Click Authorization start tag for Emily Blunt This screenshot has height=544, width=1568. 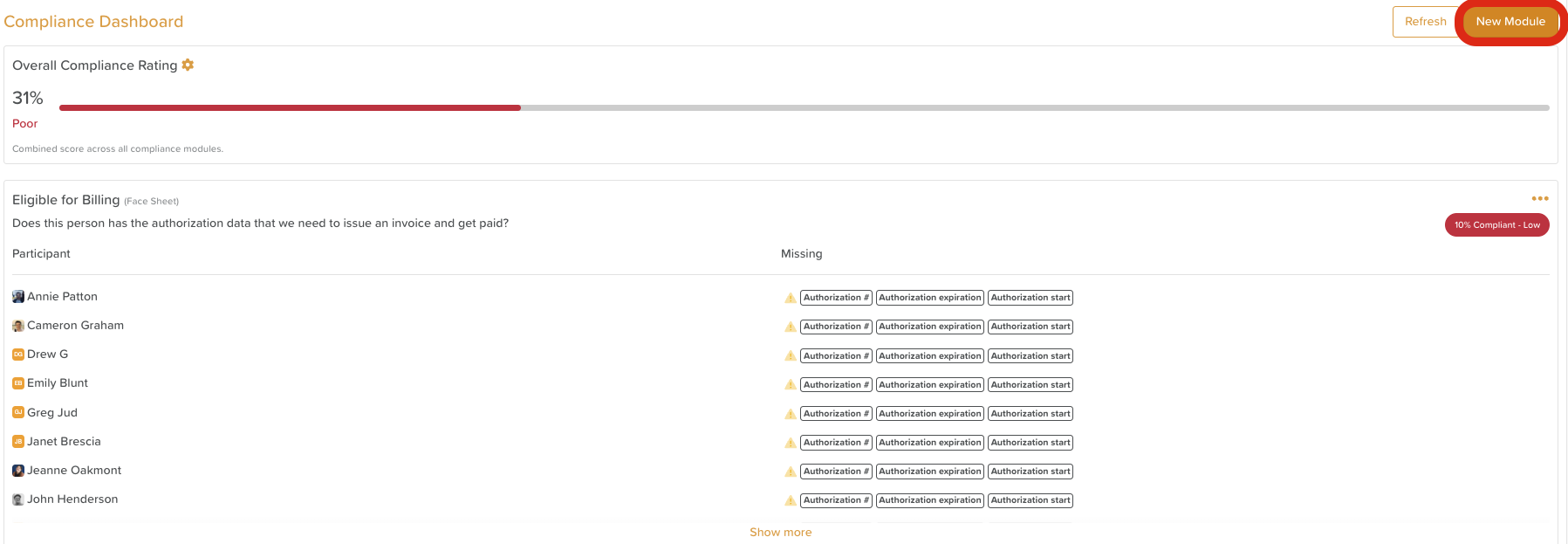pyautogui.click(x=1030, y=385)
